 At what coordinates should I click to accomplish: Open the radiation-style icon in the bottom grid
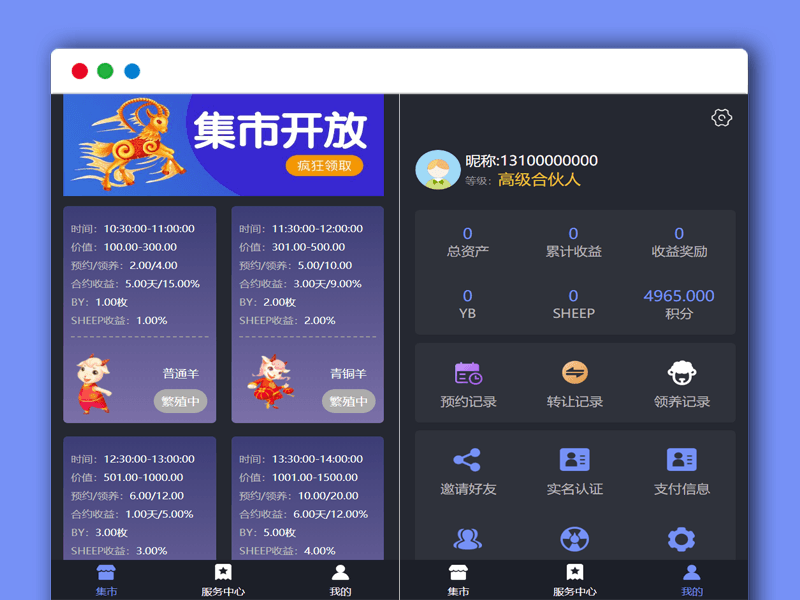(574, 538)
